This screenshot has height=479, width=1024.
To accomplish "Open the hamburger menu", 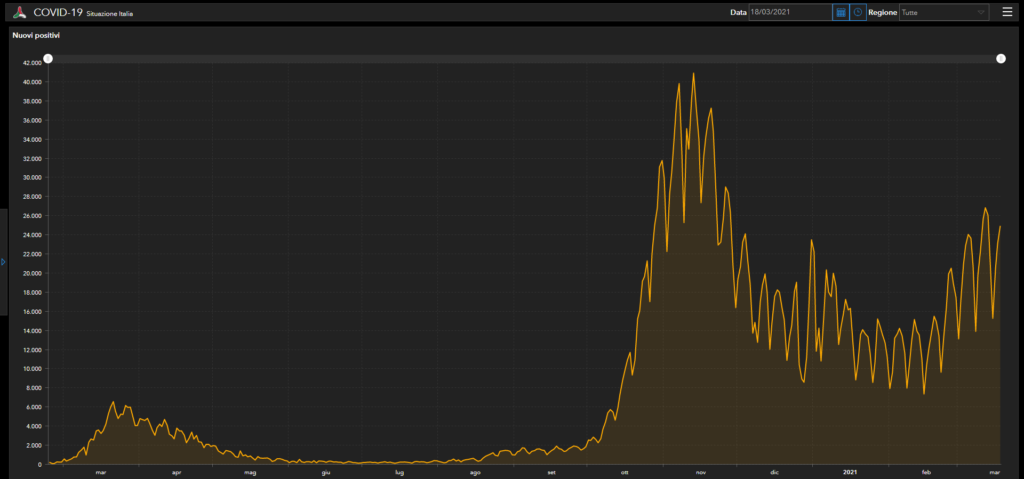I will 1007,12.
